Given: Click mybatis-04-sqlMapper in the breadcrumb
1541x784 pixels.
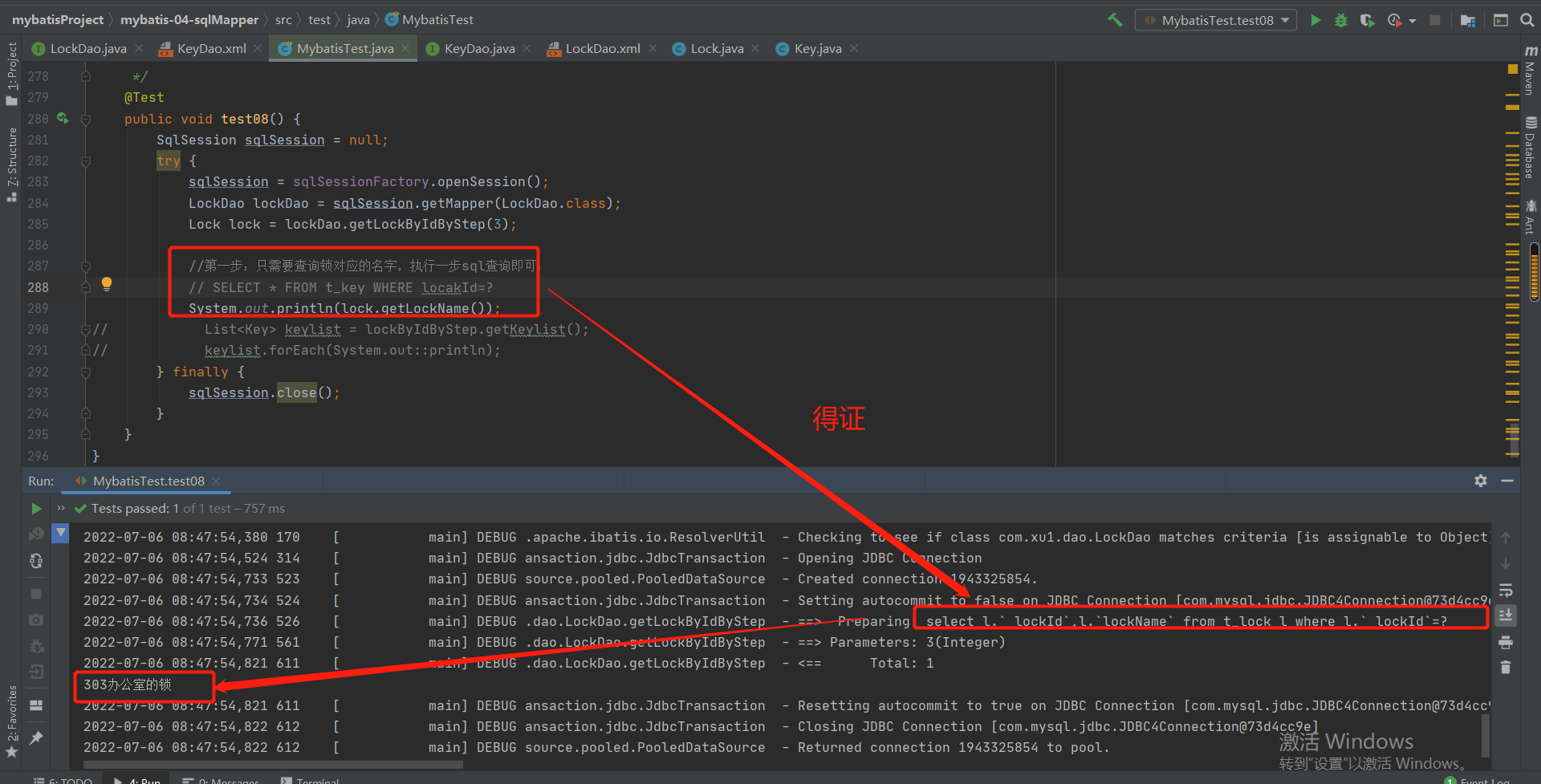Looking at the screenshot, I should [189, 19].
